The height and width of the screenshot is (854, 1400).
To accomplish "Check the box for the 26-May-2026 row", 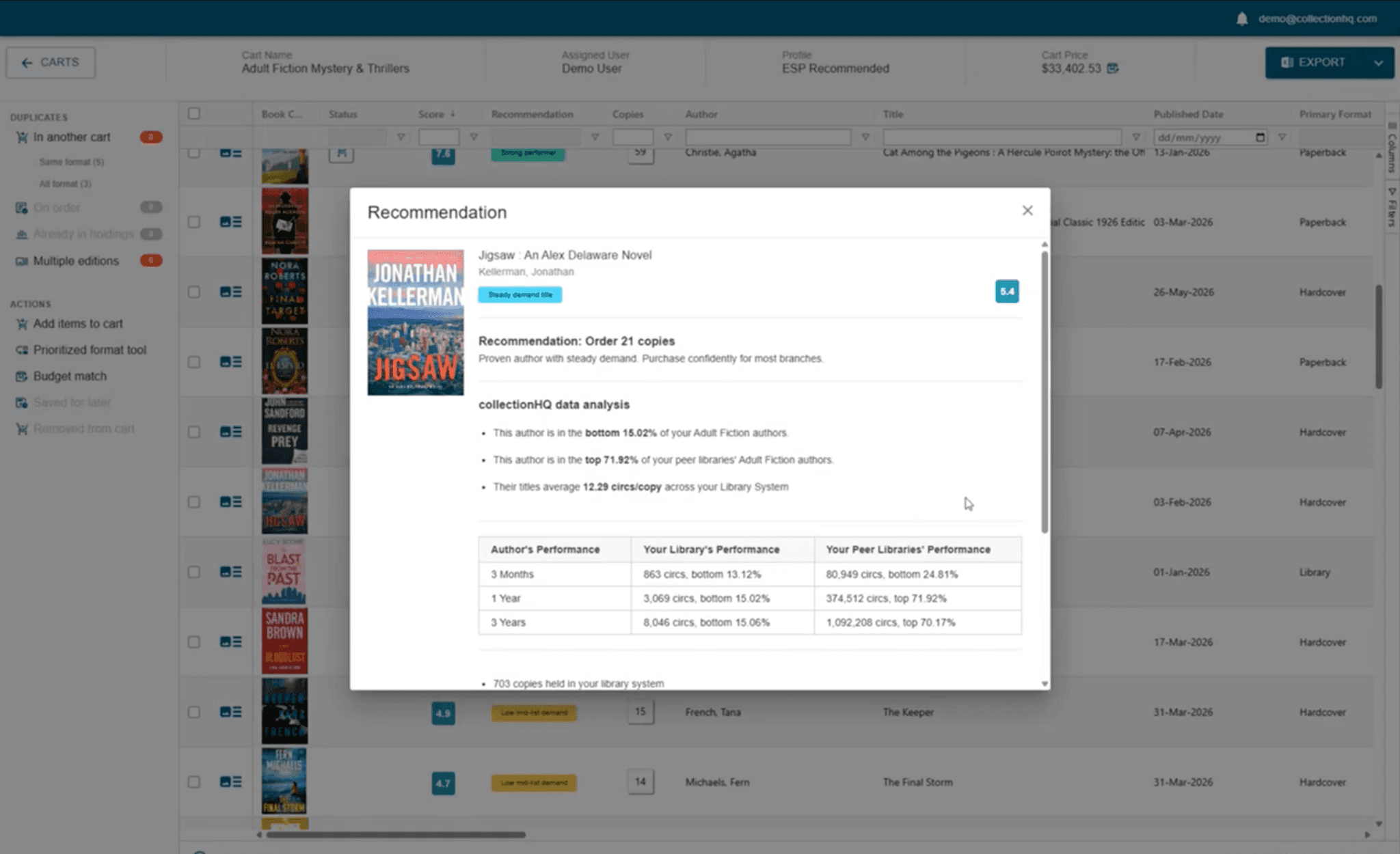I will pos(194,292).
